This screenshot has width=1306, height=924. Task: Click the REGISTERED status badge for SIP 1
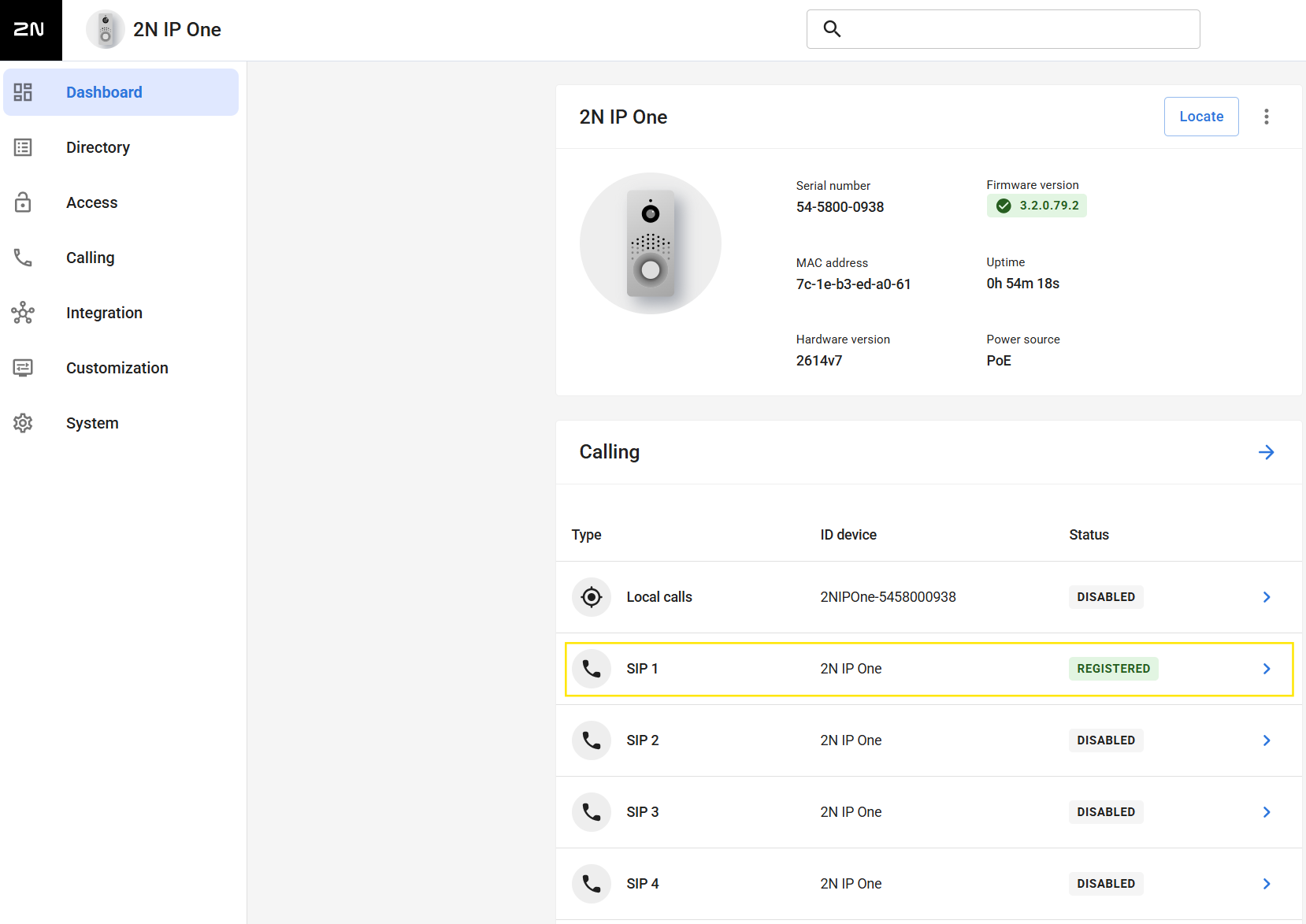point(1113,669)
